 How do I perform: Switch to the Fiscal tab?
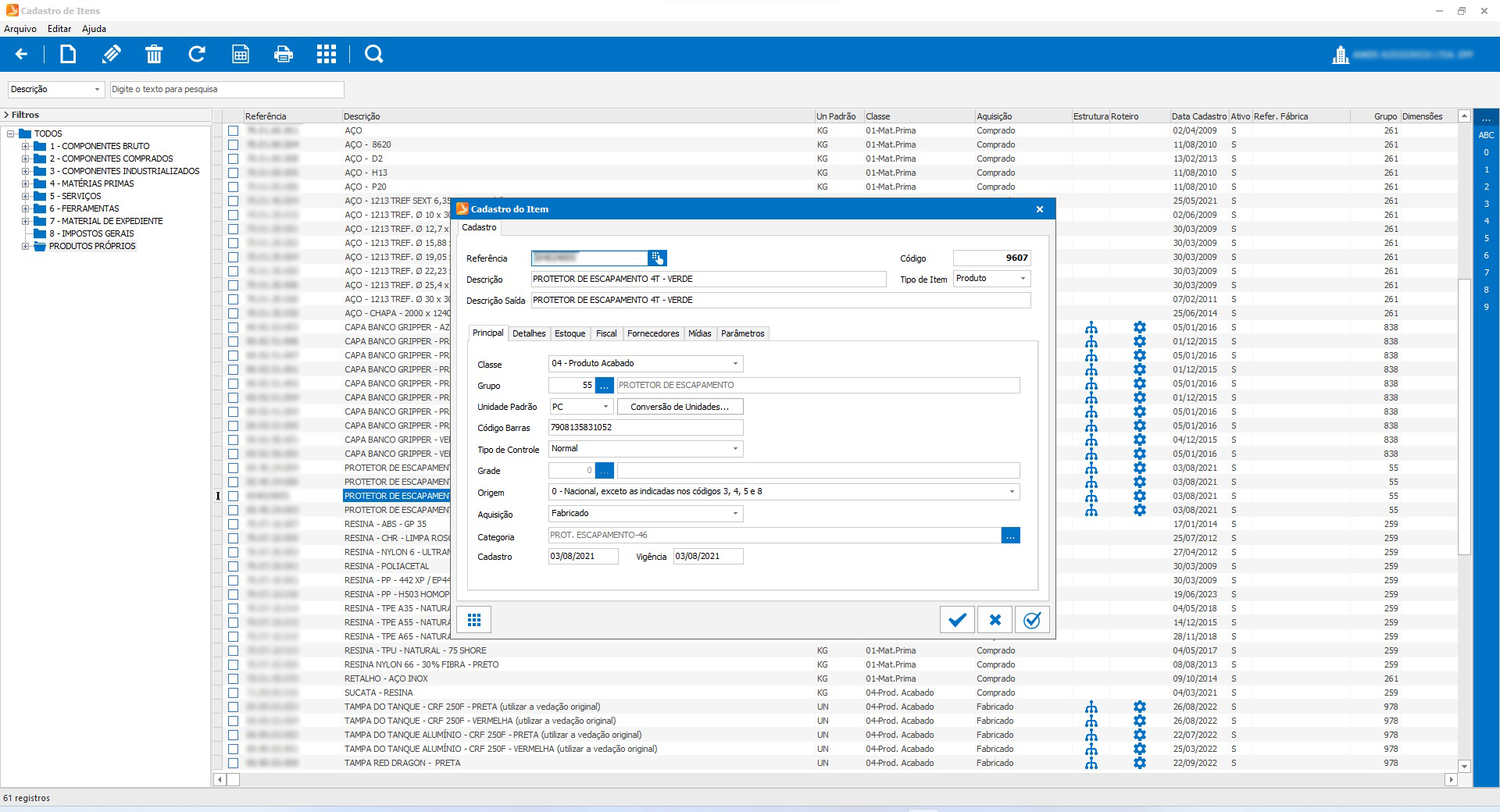pos(606,333)
